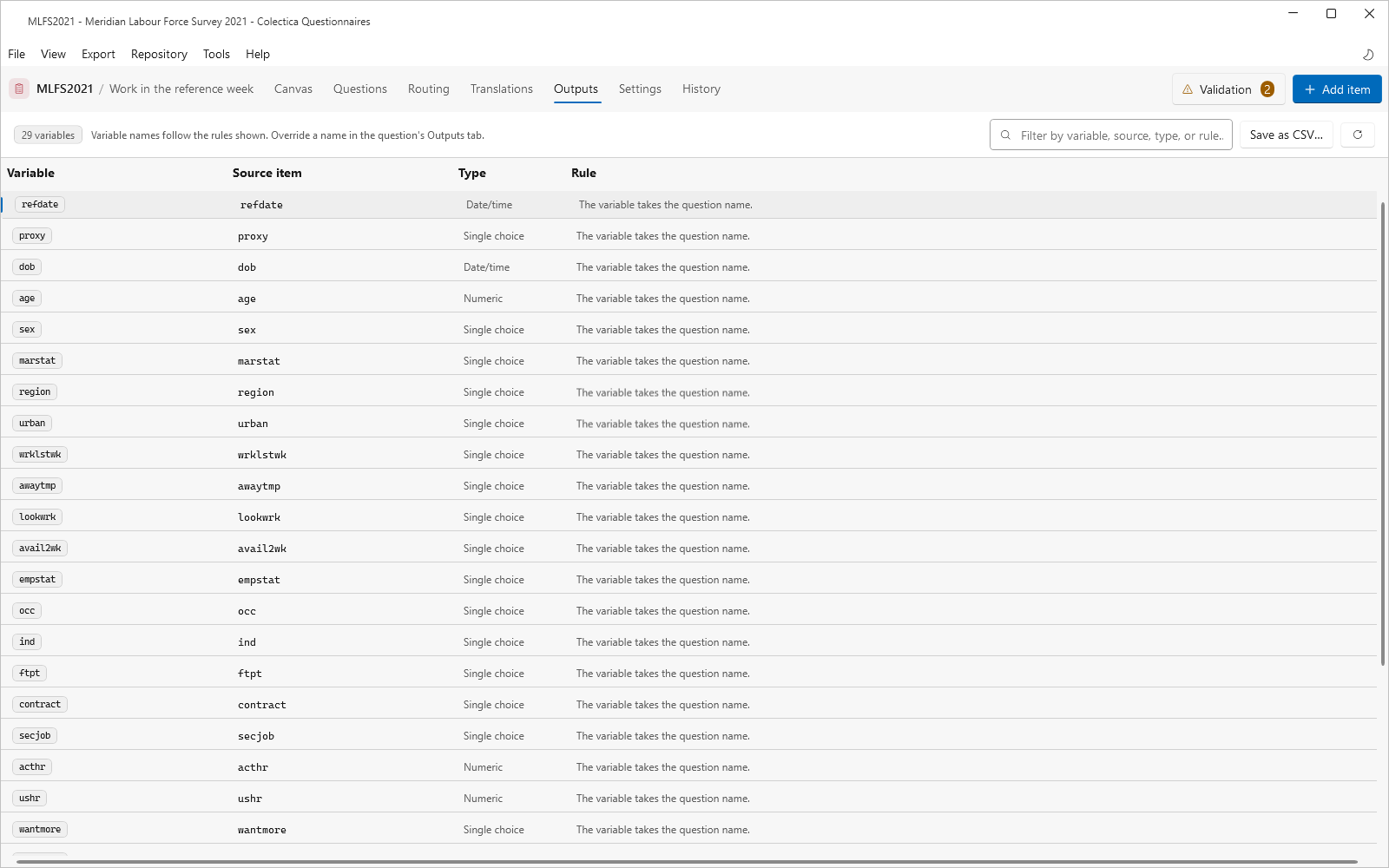The width and height of the screenshot is (1389, 868).
Task: Click Save as CSV button
Action: [x=1287, y=135]
